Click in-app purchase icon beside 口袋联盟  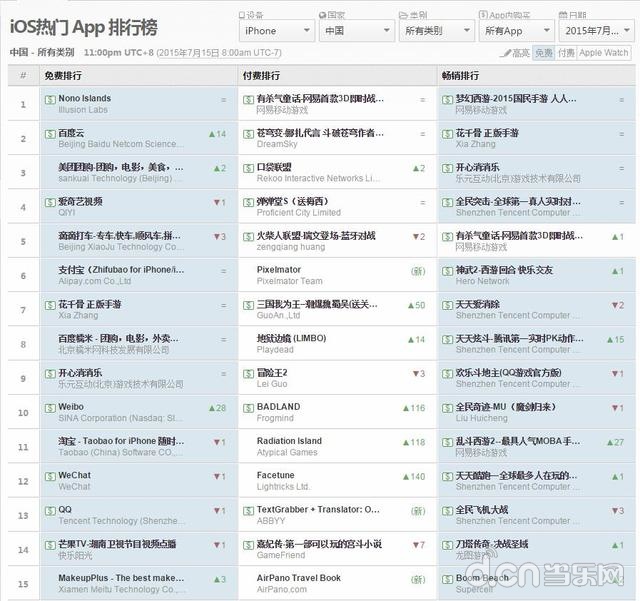[249, 168]
